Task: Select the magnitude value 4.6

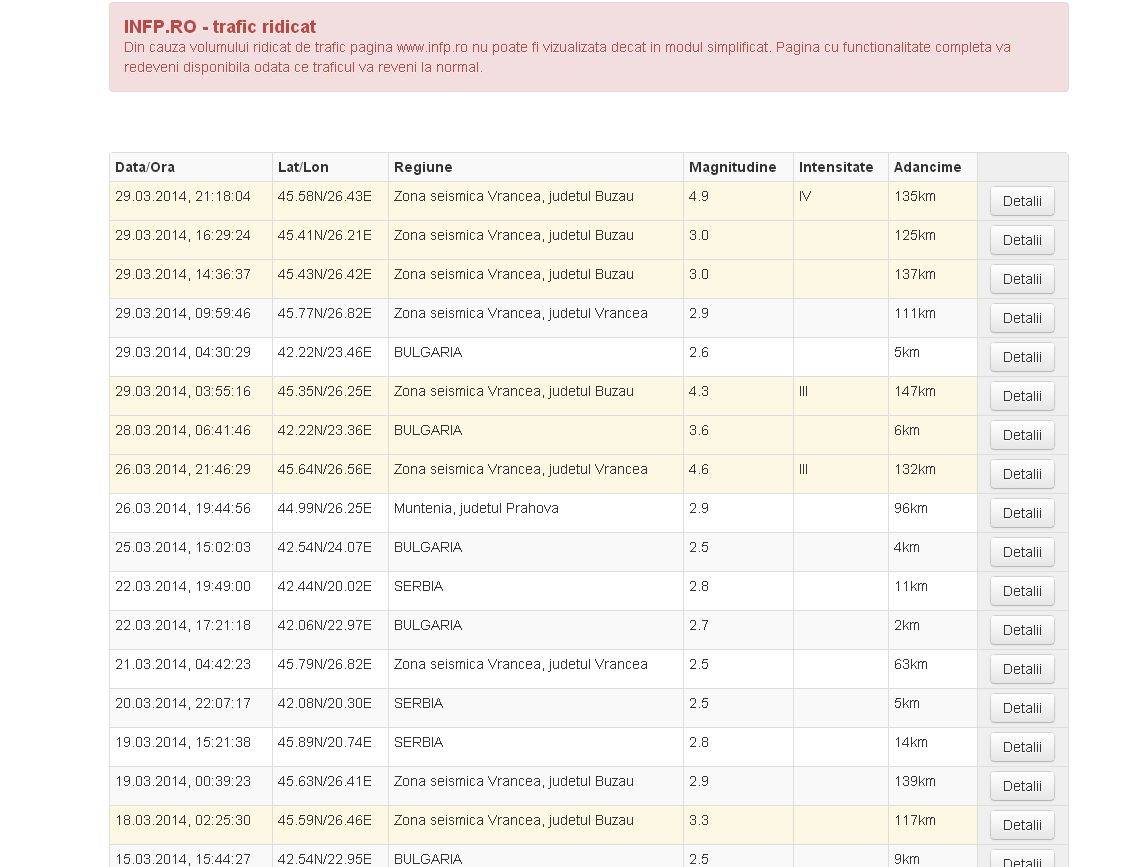Action: point(699,469)
